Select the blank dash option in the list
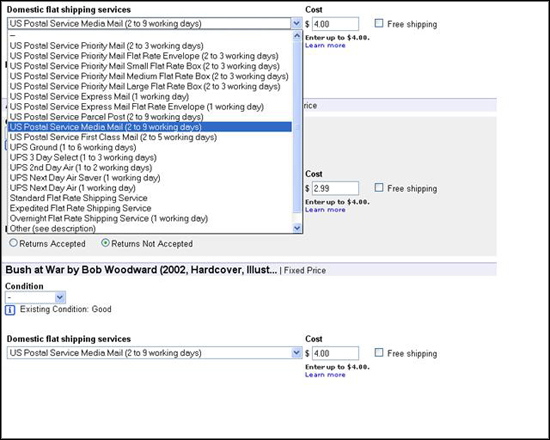This screenshot has height=440, width=550. [150, 35]
